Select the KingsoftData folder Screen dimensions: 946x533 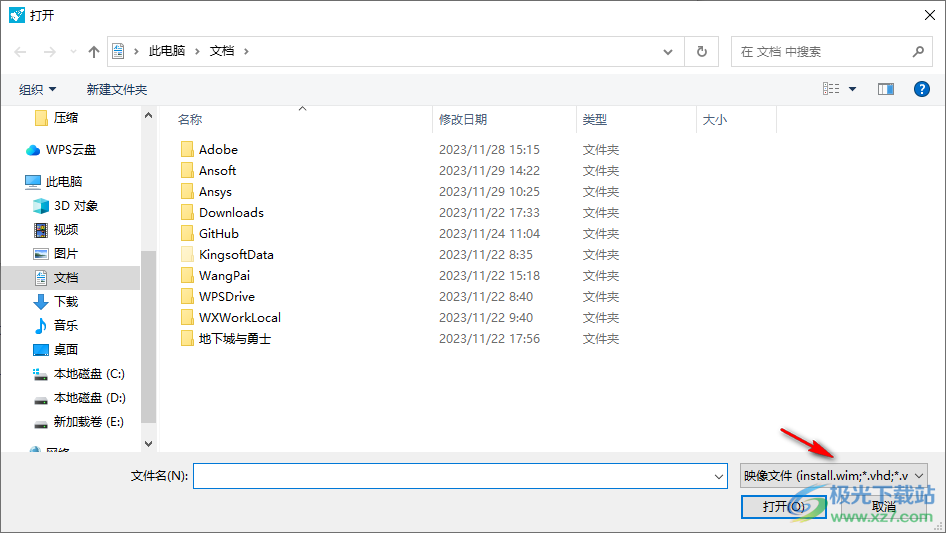pos(236,255)
